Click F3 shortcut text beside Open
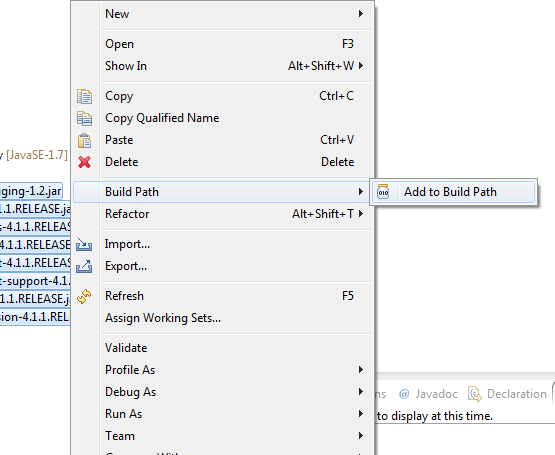 [x=348, y=44]
